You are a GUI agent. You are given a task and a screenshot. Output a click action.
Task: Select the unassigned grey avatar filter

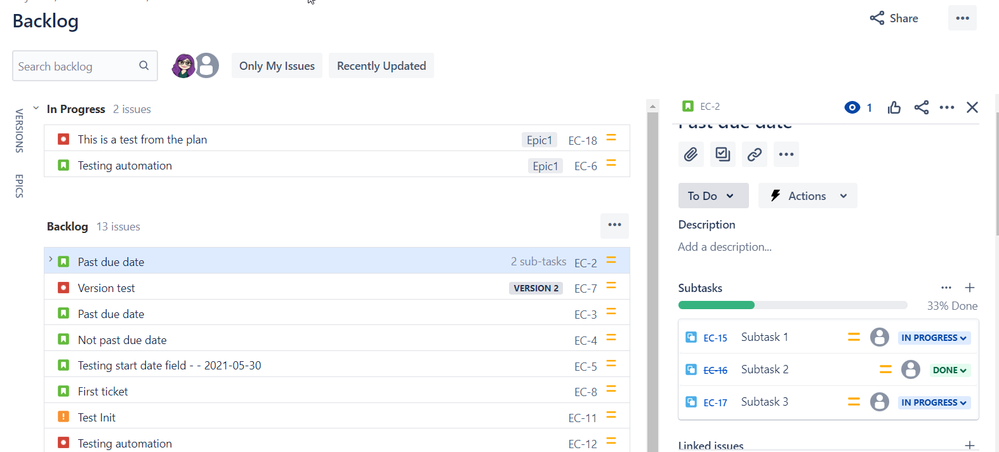pos(206,66)
